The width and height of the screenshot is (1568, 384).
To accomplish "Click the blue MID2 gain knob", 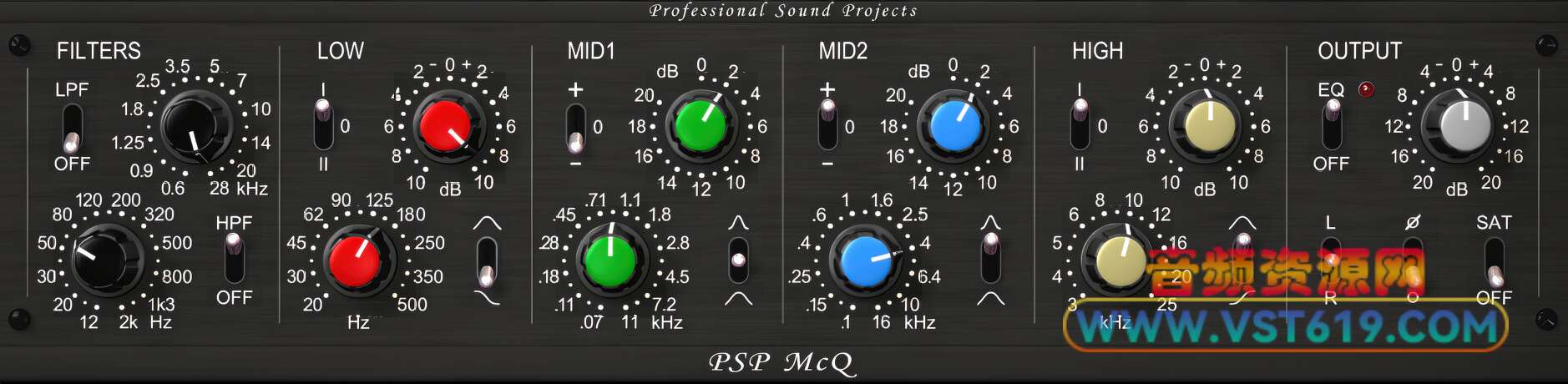I will [x=953, y=125].
